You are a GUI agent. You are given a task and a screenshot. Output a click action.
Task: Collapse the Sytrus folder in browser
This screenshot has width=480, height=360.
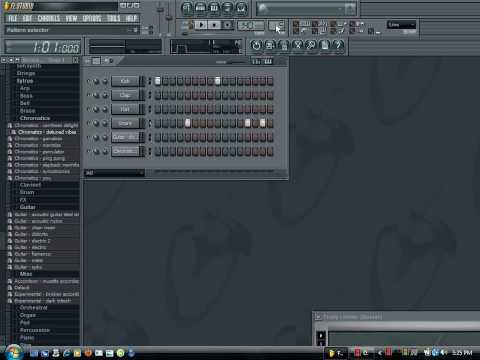(25, 81)
